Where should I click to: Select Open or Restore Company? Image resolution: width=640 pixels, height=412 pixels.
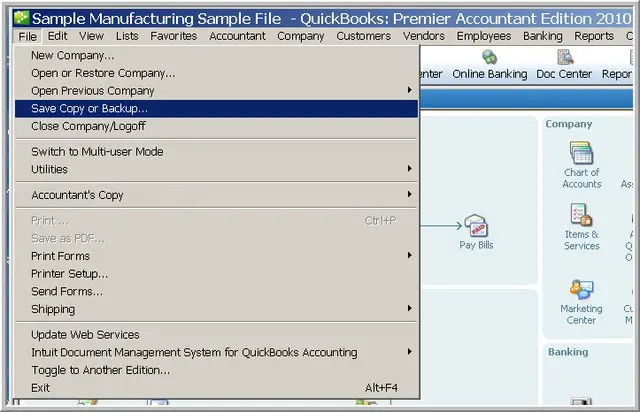[x=216, y=73]
